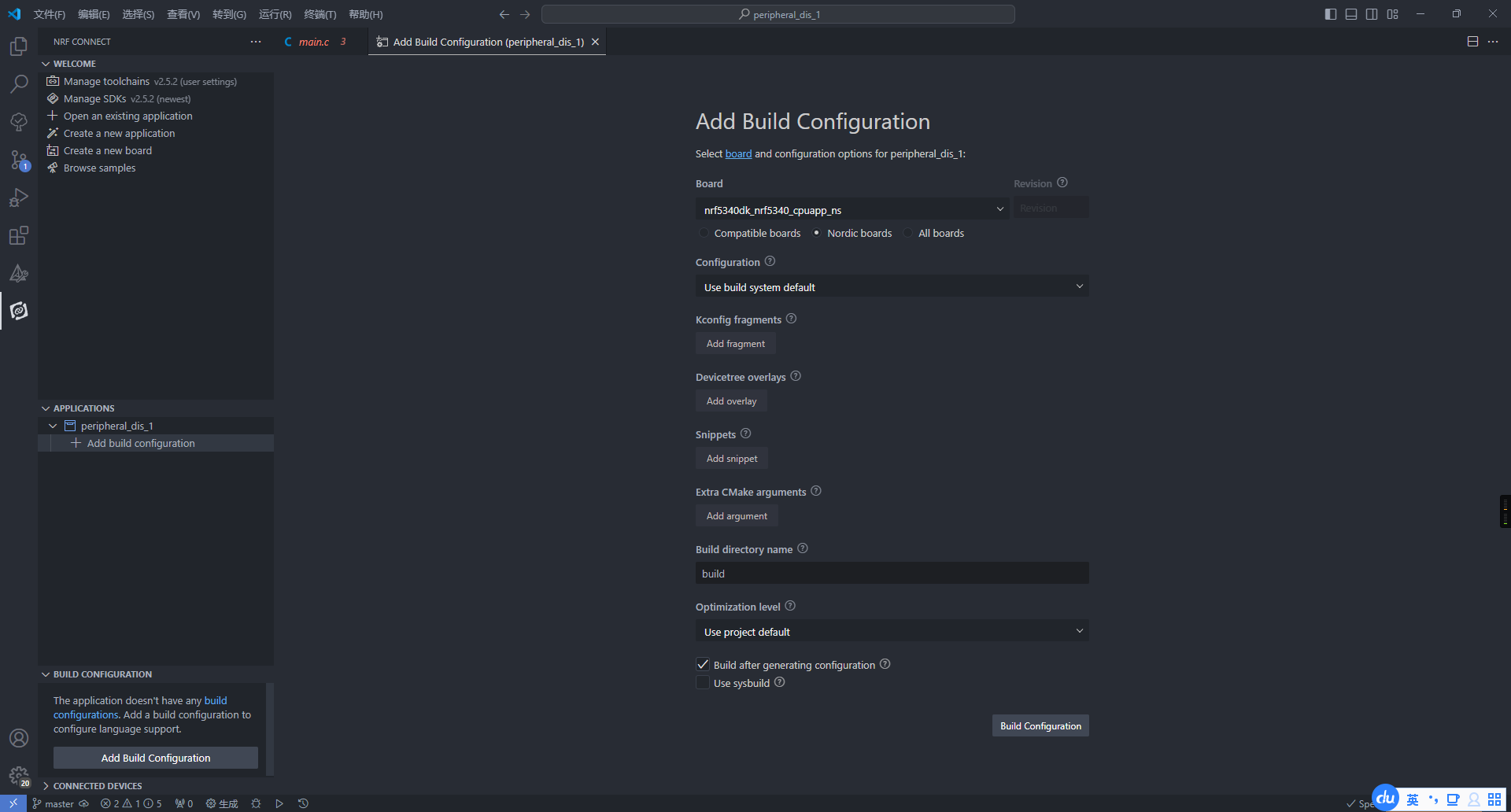This screenshot has height=812, width=1511.
Task: Open the nRF Connect sidebar icon
Action: tap(19, 311)
